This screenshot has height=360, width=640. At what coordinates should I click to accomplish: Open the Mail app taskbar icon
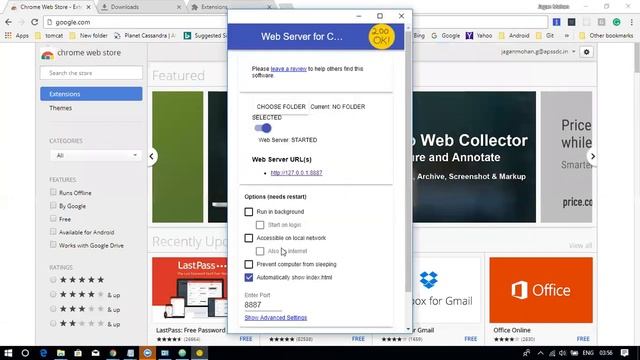pyautogui.click(x=96, y=353)
